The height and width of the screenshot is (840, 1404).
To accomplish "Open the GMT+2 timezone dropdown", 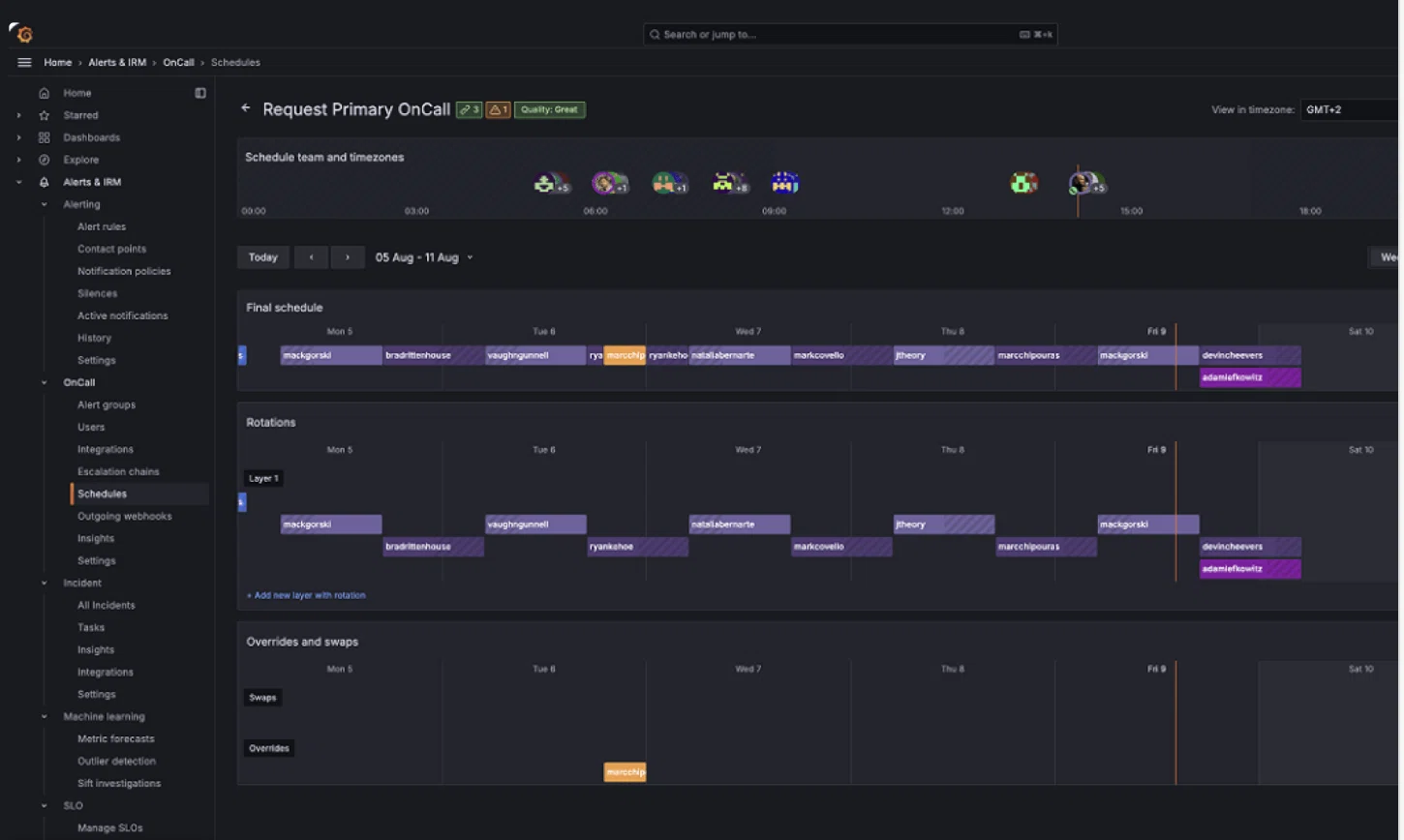I will 1351,109.
